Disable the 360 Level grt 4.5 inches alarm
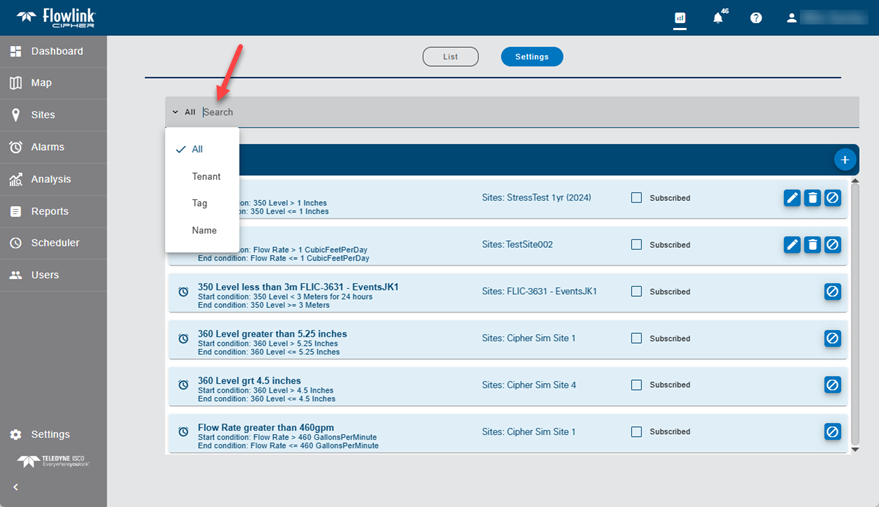Image resolution: width=879 pixels, height=507 pixels. (832, 385)
